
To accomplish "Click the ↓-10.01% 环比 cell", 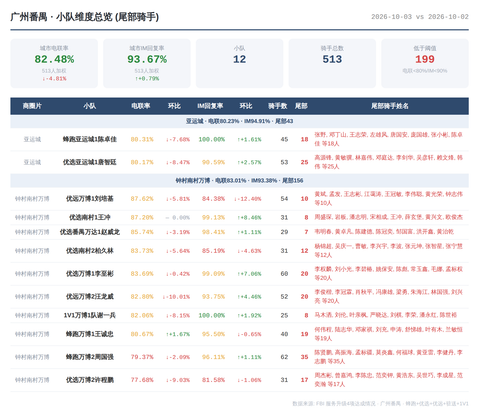I will (176, 297).
